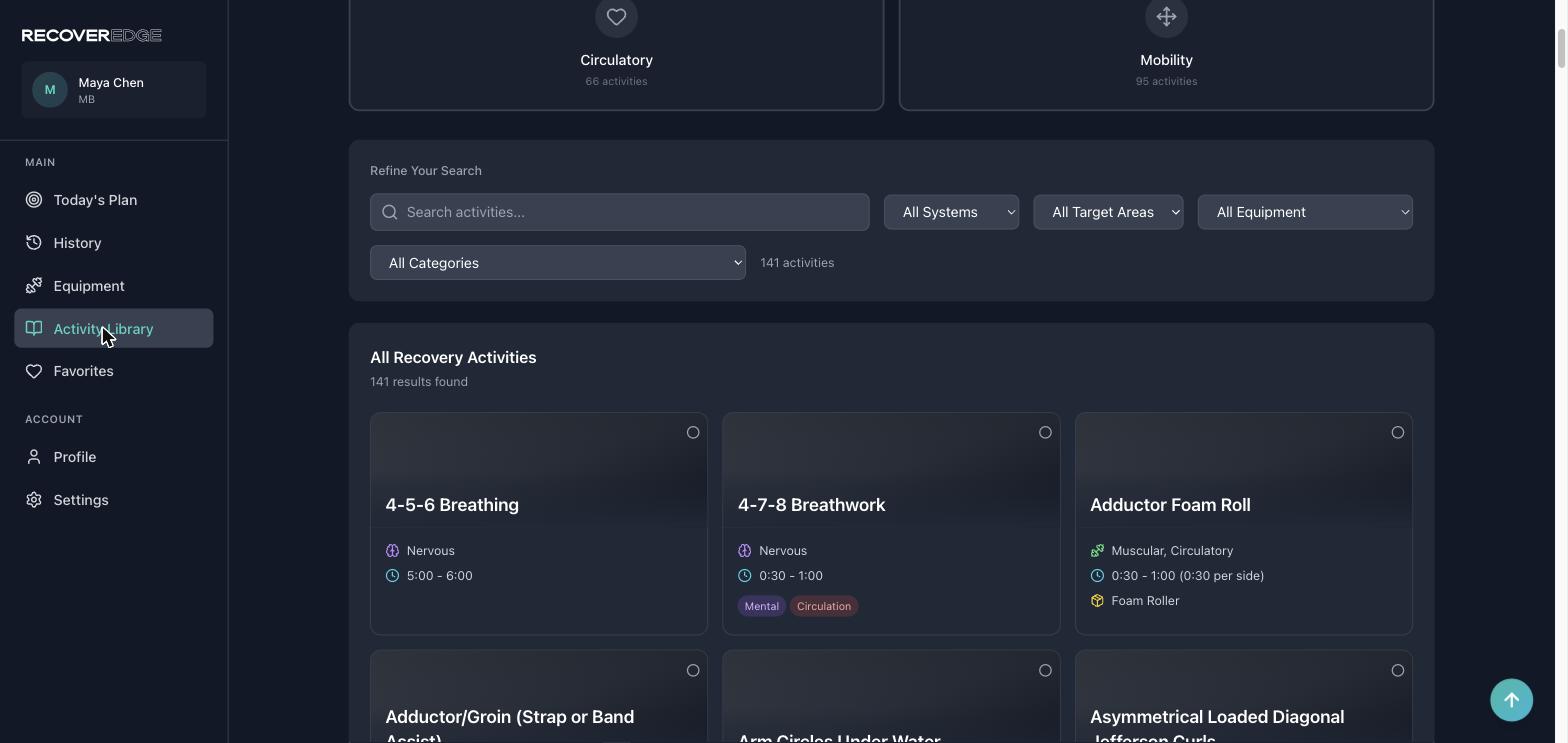Viewport: 1568px width, 743px height.
Task: Click the Circulatory heart icon
Action: 616,16
